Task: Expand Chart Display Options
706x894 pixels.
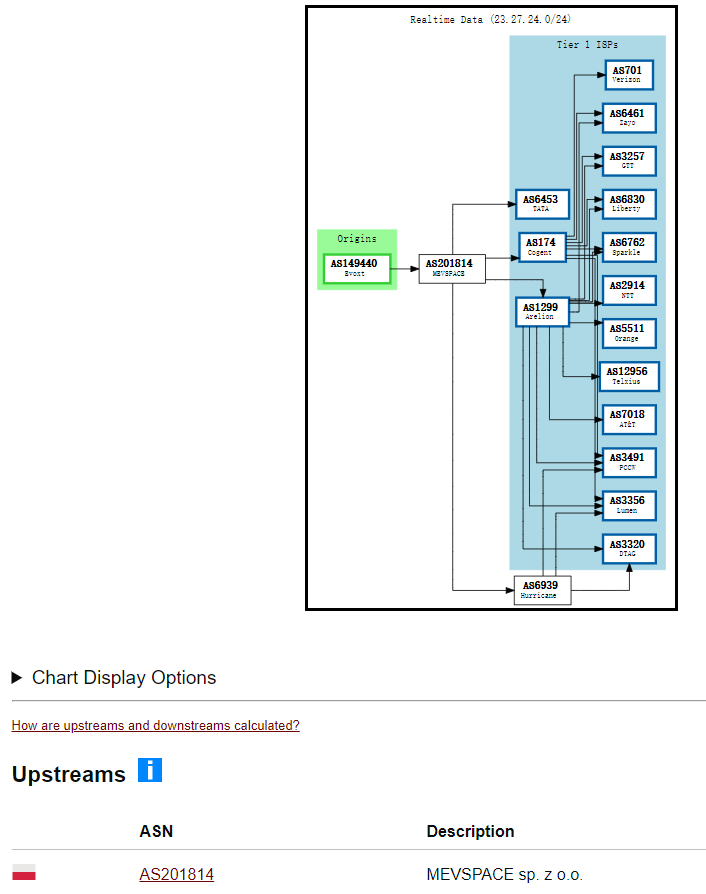Action: click(x=114, y=677)
